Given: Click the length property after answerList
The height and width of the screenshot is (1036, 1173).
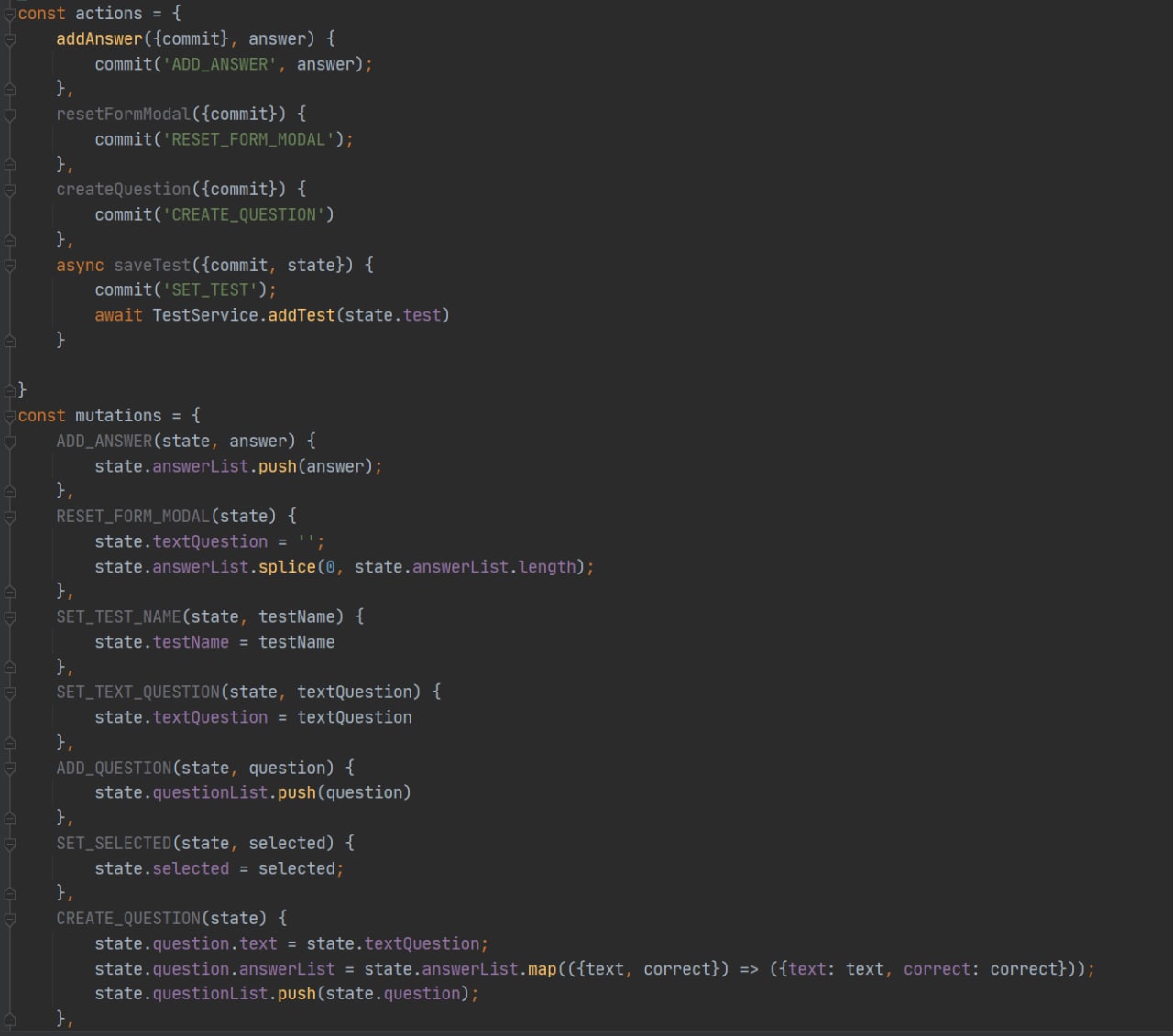Looking at the screenshot, I should 547,567.
